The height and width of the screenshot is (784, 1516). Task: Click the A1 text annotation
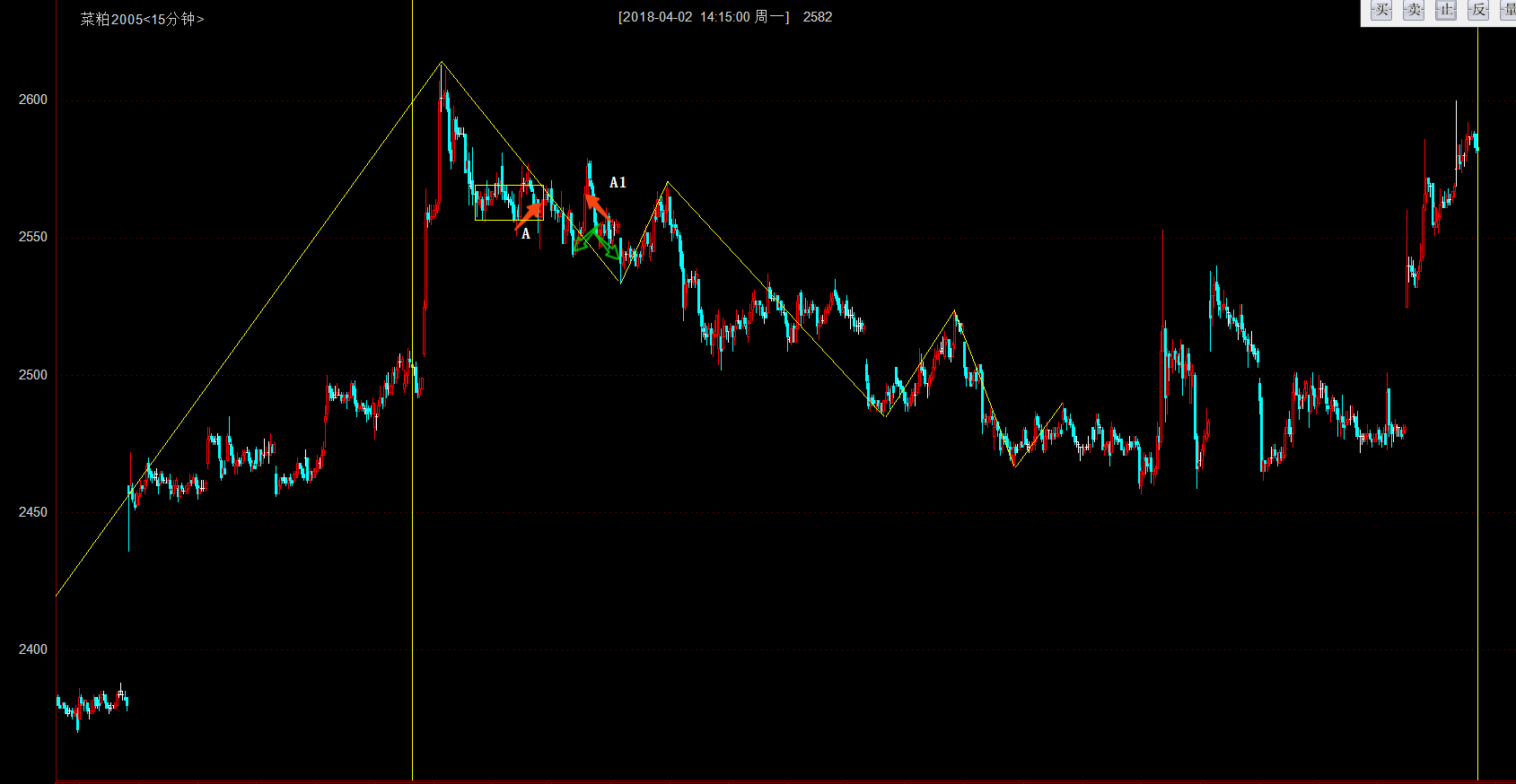618,183
